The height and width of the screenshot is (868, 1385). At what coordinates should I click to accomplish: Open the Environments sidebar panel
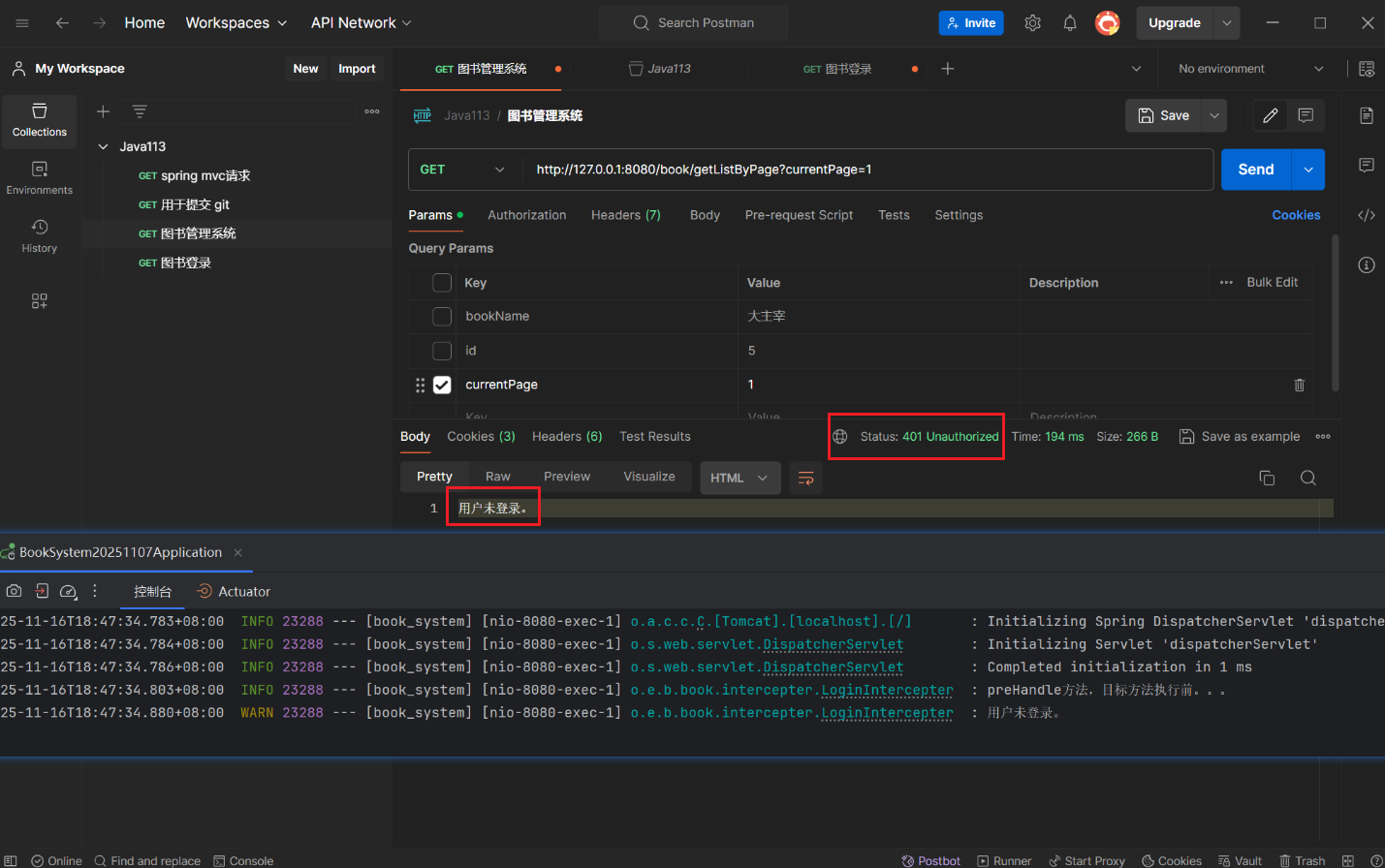[40, 178]
